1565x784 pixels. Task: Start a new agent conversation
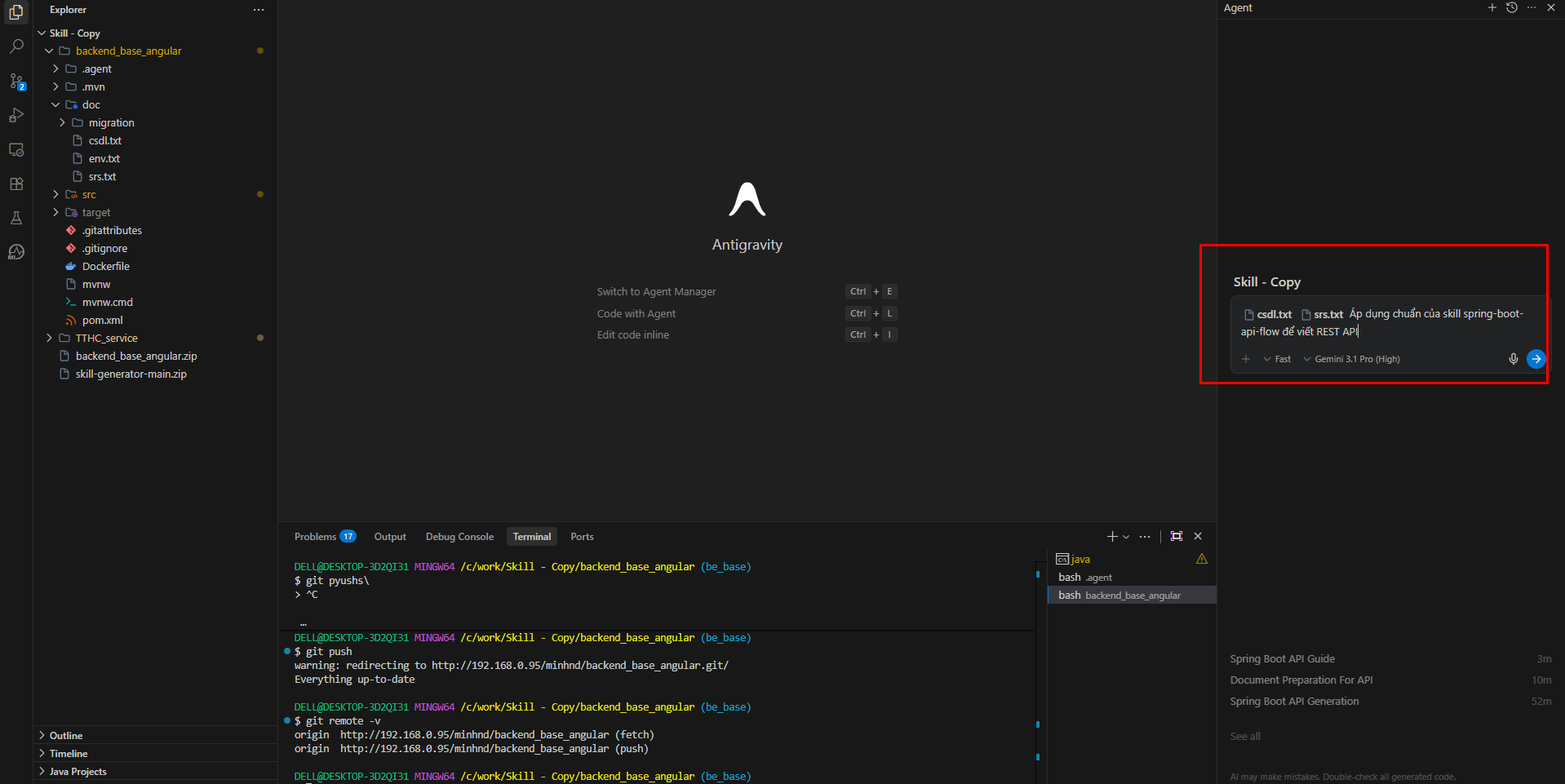[x=1492, y=8]
